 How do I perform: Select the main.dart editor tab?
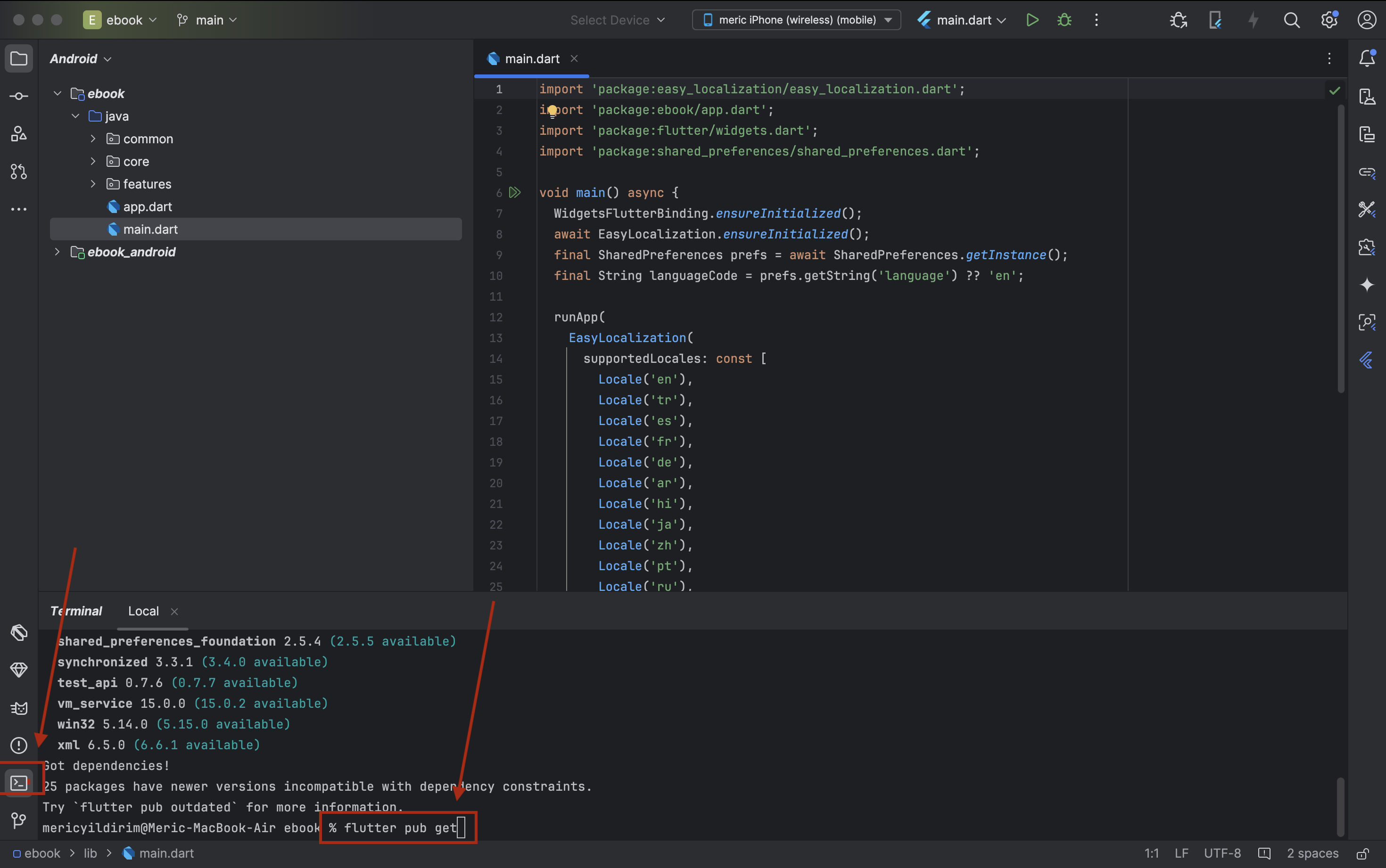point(532,58)
